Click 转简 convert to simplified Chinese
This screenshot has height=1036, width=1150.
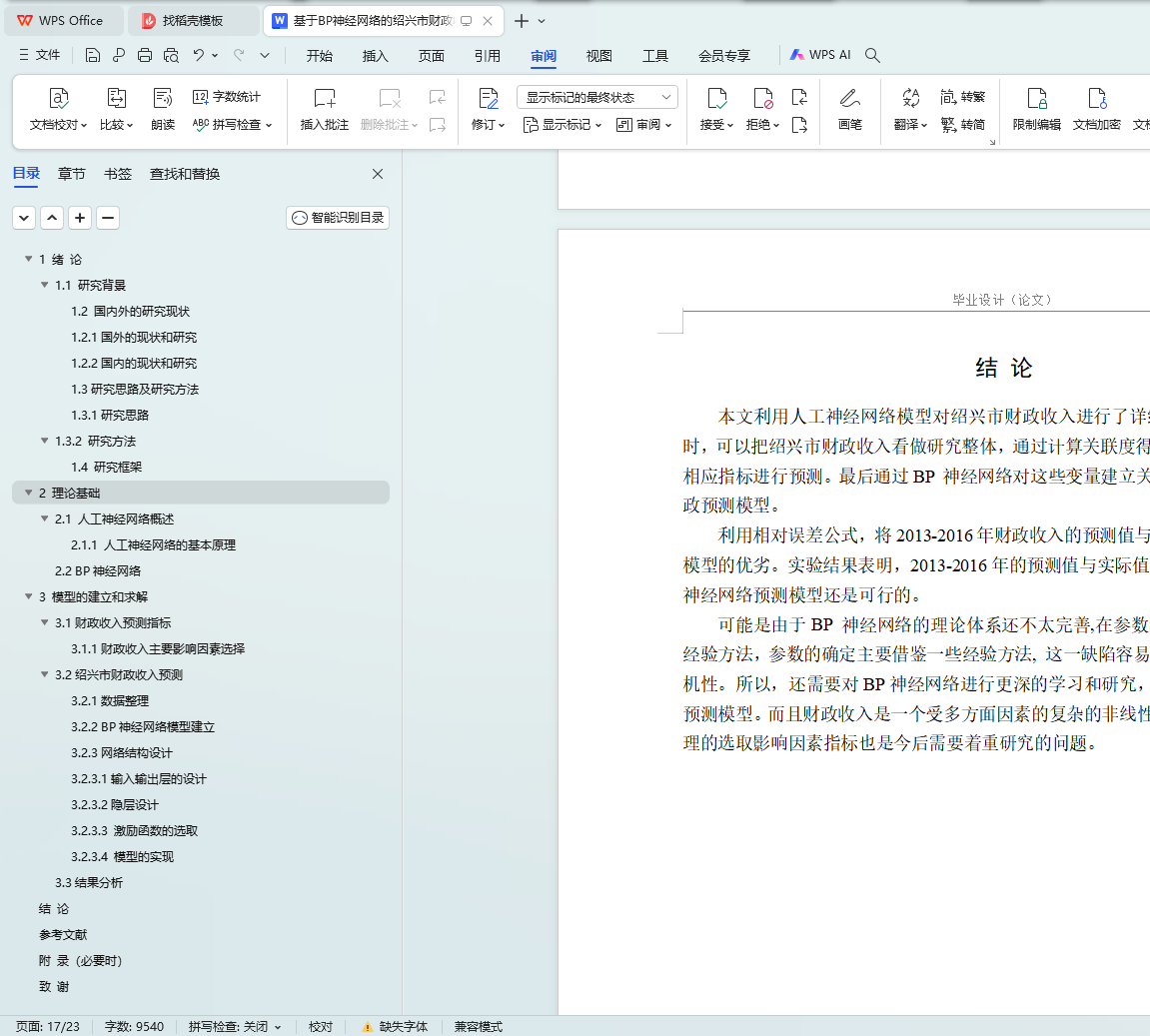pyautogui.click(x=962, y=125)
